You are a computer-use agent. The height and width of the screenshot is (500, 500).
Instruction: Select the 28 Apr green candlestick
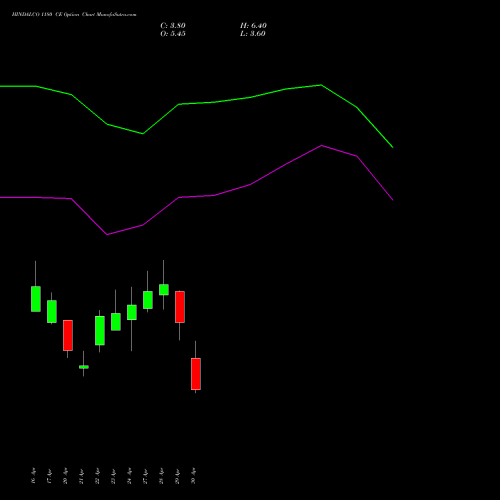pos(164,290)
